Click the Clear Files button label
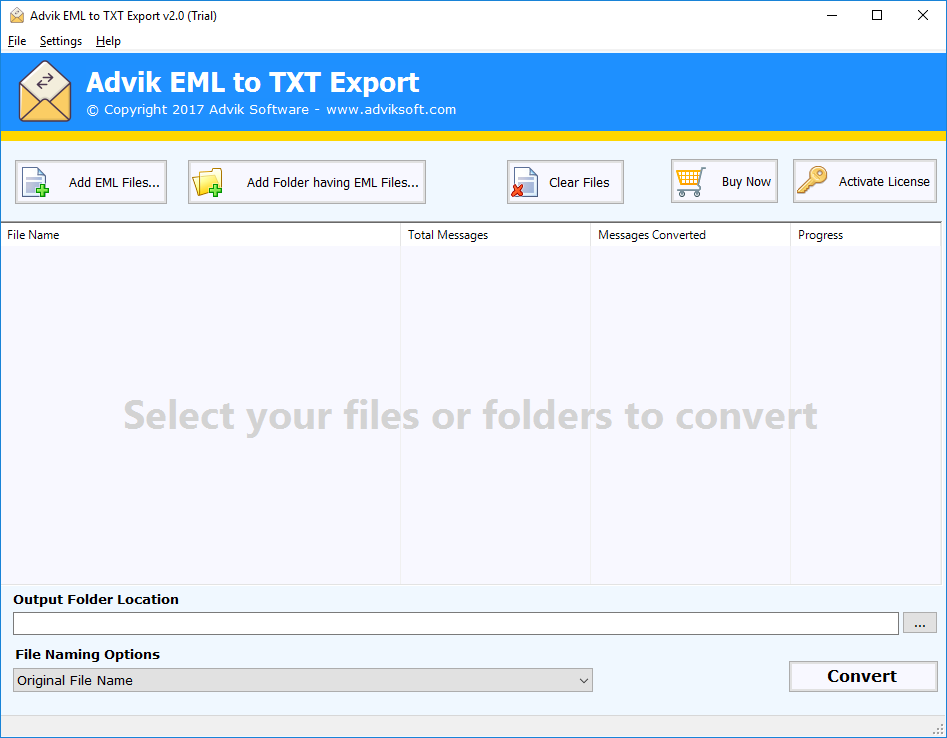947x738 pixels. click(x=579, y=182)
